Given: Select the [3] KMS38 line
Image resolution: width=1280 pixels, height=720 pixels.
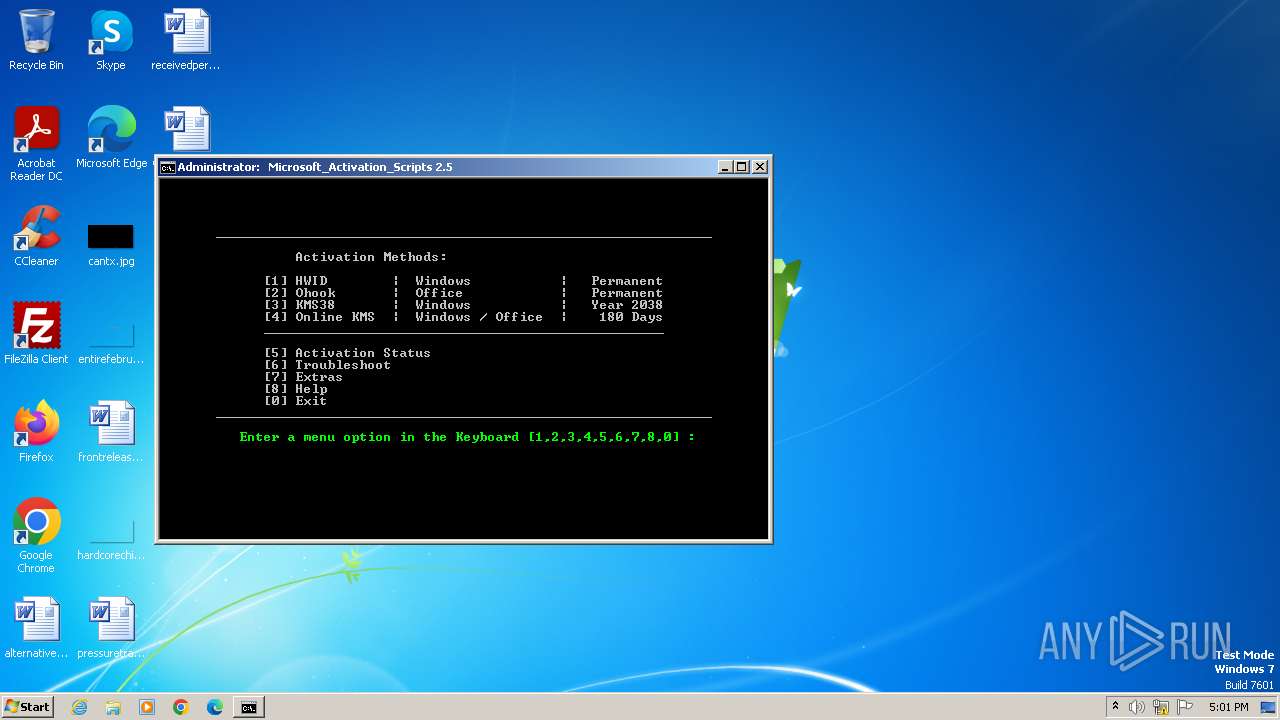Looking at the screenshot, I should coord(464,305).
